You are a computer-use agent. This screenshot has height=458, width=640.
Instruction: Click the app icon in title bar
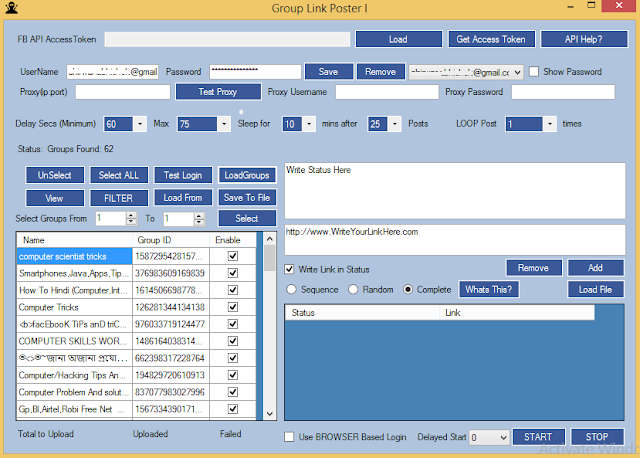[11, 8]
